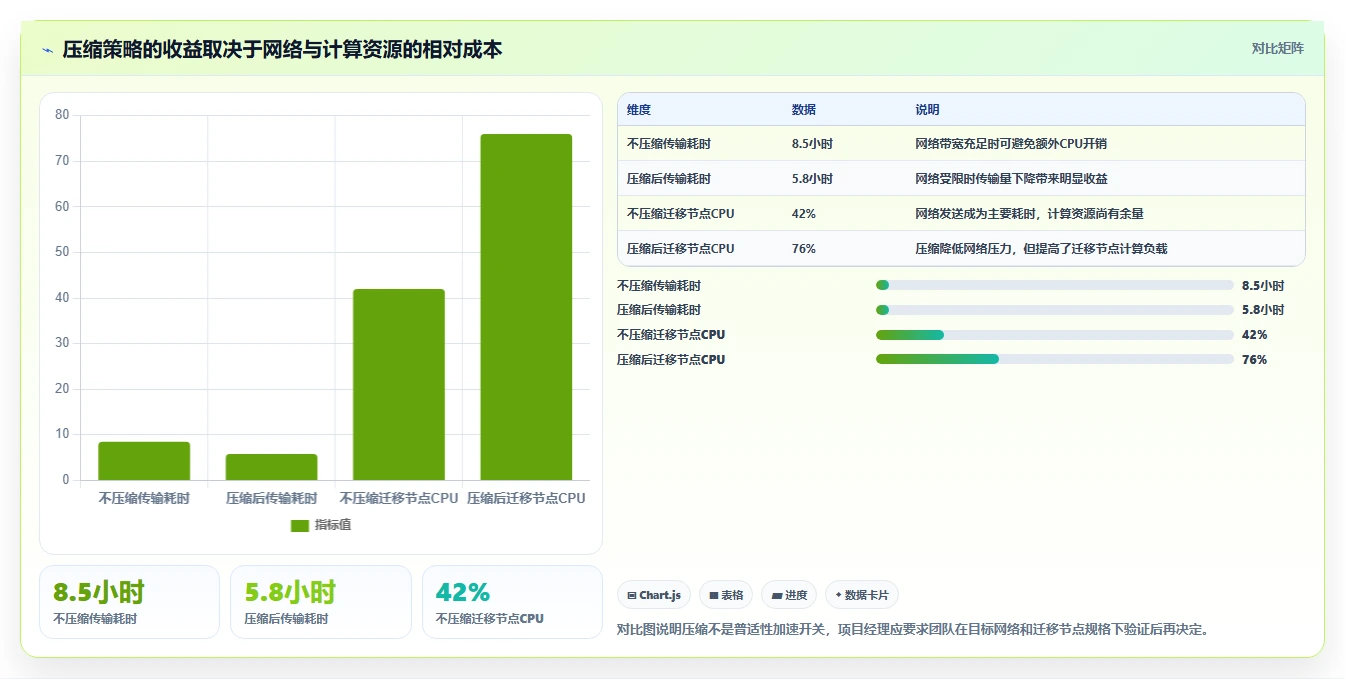Screen dimensions: 1345x679
Task: Toggle the 指标值 legend entry
Action: [321, 525]
